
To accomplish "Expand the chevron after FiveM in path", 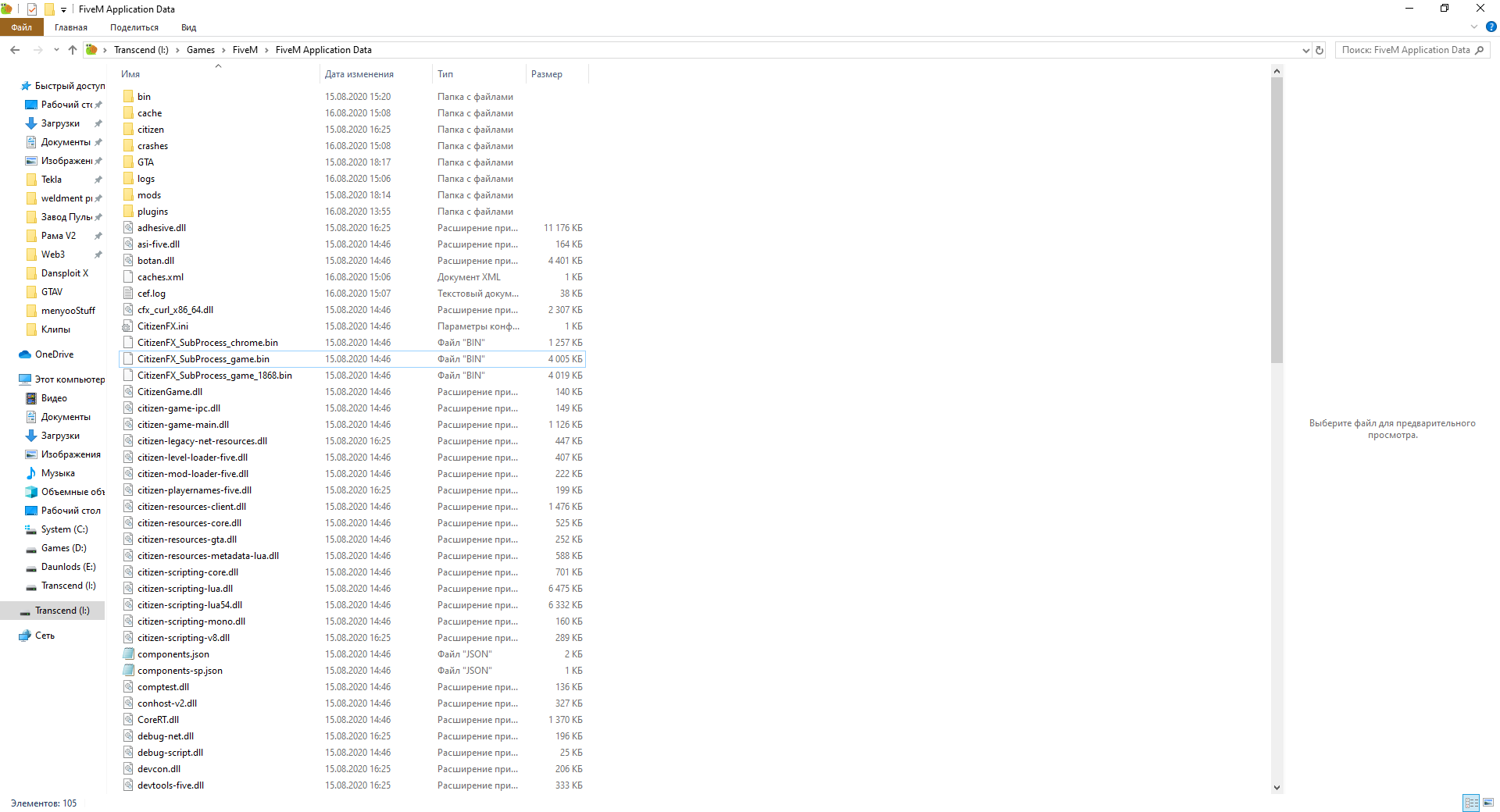I will [266, 50].
